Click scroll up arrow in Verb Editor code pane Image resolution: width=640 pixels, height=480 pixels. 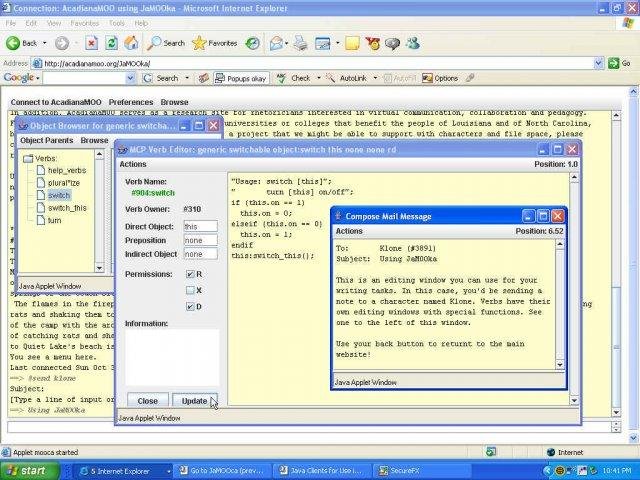click(574, 178)
